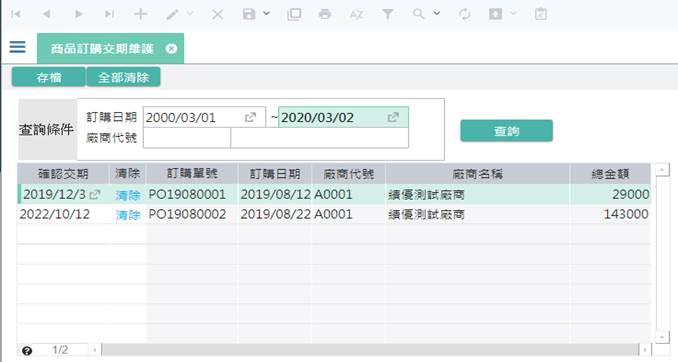This screenshot has width=678, height=362.
Task: Click the 訂購日期 column header
Action: point(275,174)
